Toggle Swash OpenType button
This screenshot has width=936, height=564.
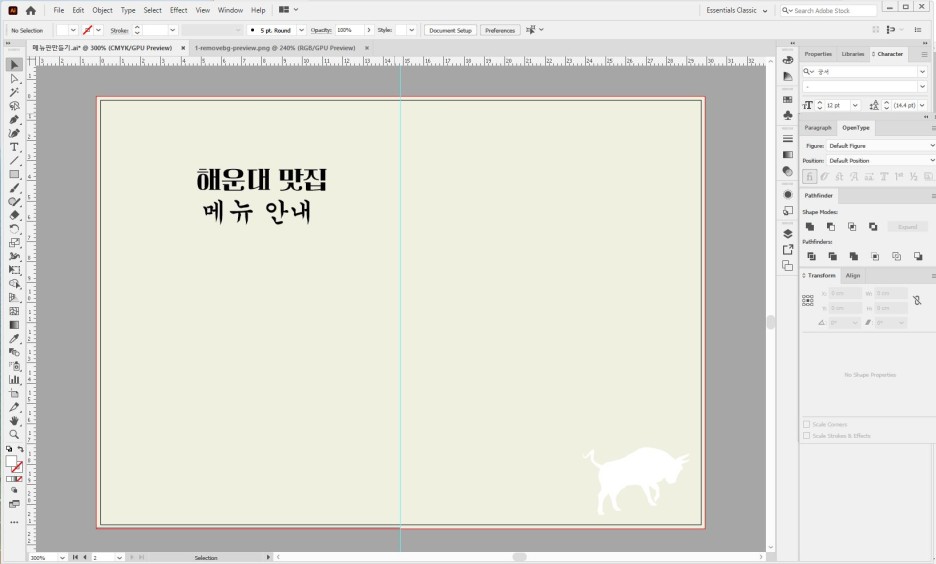[x=854, y=177]
